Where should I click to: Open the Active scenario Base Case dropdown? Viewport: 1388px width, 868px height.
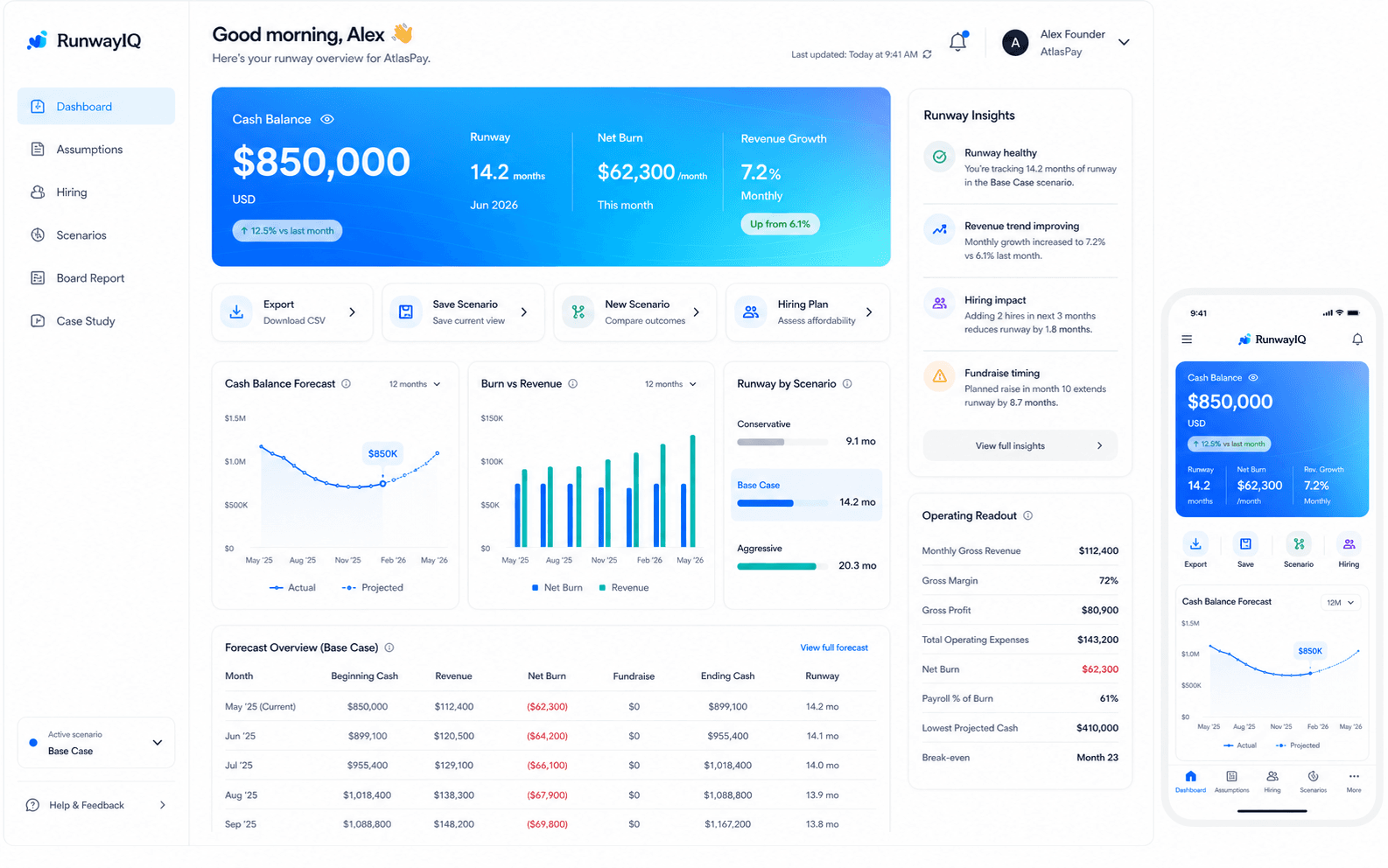[96, 743]
